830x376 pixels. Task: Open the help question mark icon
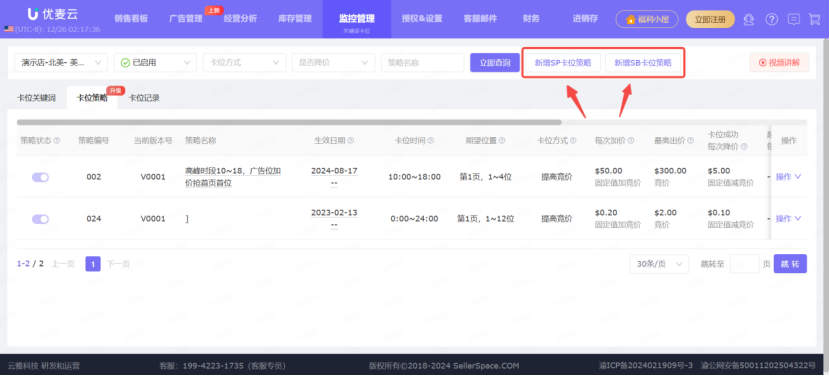[x=772, y=20]
